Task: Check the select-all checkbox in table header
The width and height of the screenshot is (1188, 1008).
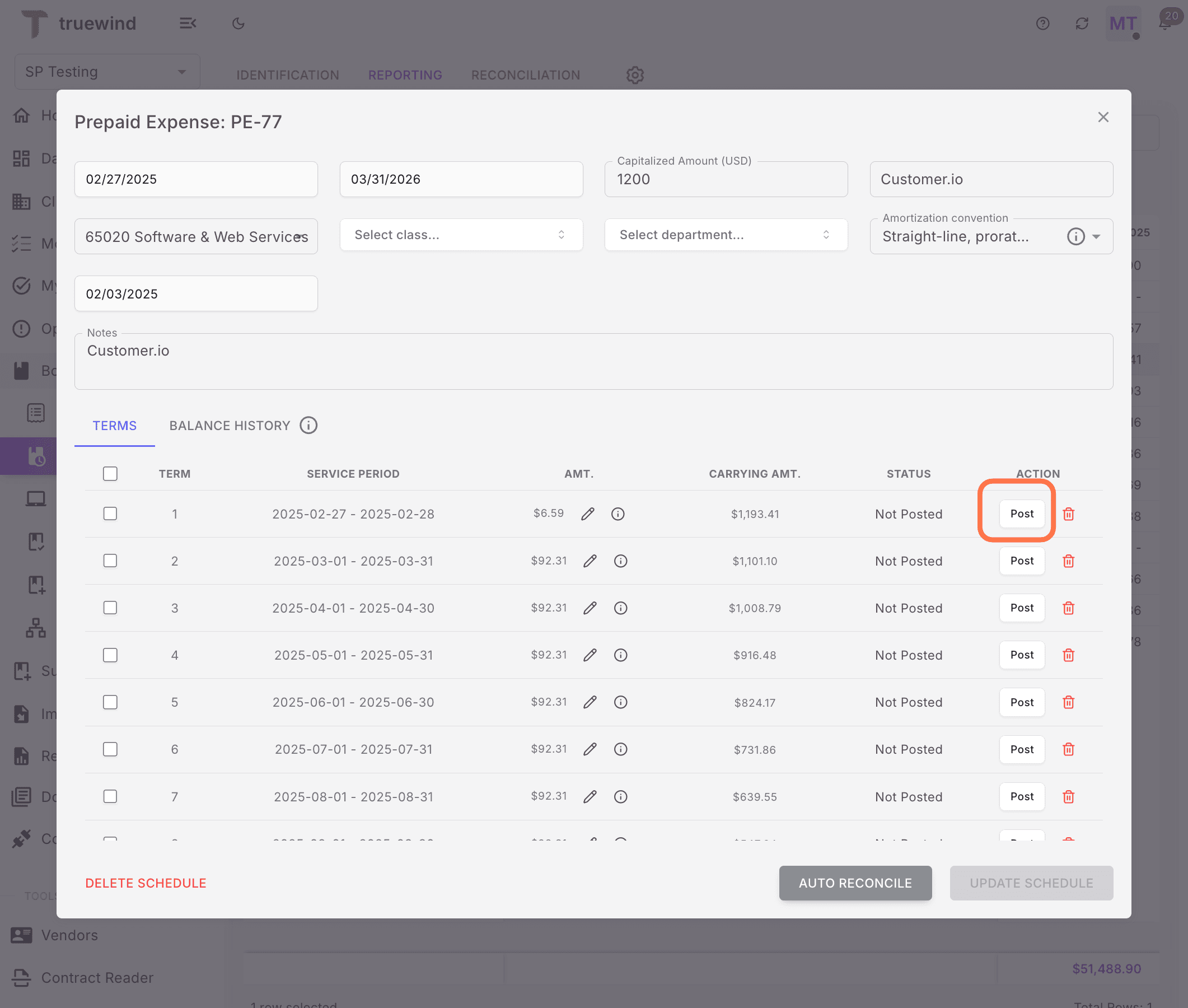Action: (x=110, y=473)
